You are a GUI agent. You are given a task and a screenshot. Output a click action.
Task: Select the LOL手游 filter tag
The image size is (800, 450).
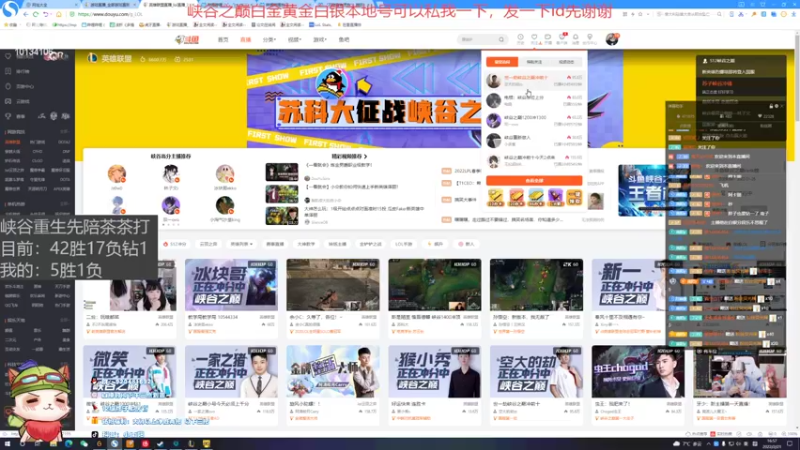(404, 244)
